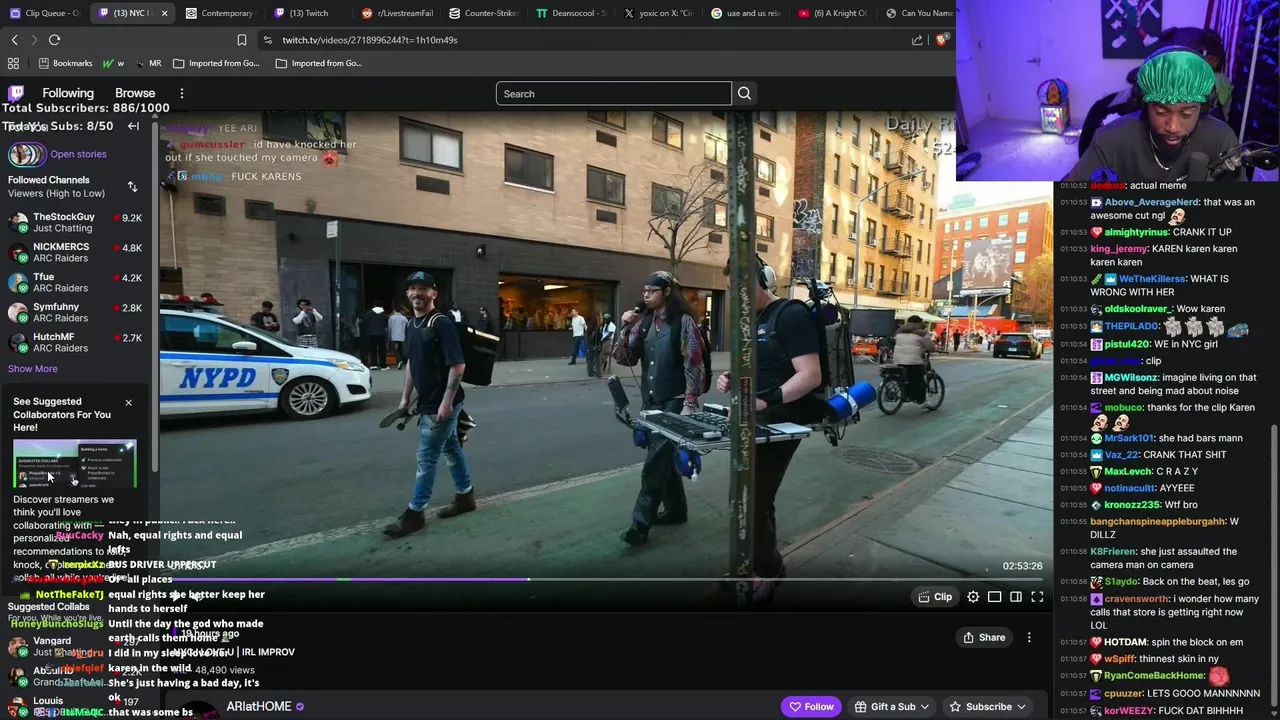Switch to the Clip Queue browser tab
This screenshot has height=720, width=1280.
point(44,13)
